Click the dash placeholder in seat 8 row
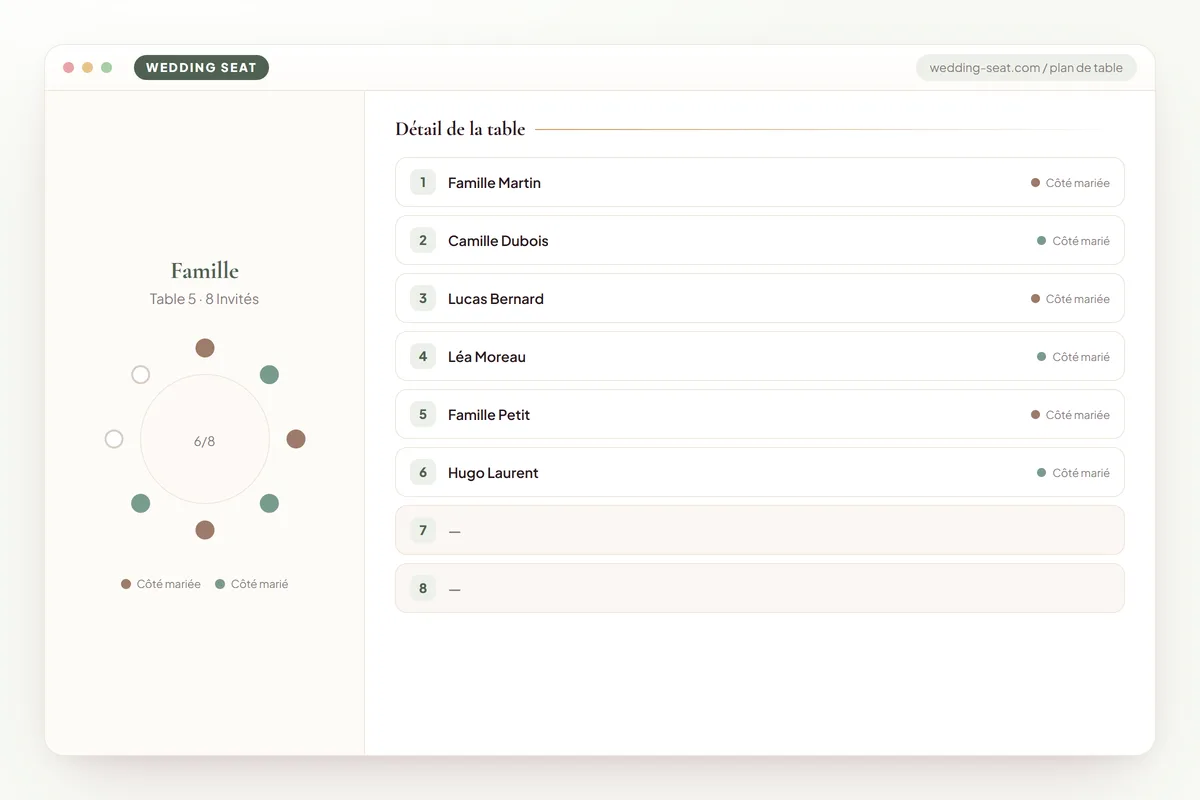The image size is (1200, 800). point(455,589)
